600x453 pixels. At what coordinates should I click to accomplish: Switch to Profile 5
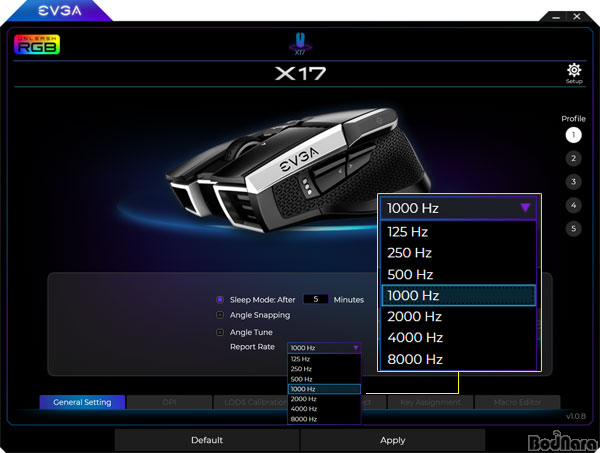click(573, 229)
